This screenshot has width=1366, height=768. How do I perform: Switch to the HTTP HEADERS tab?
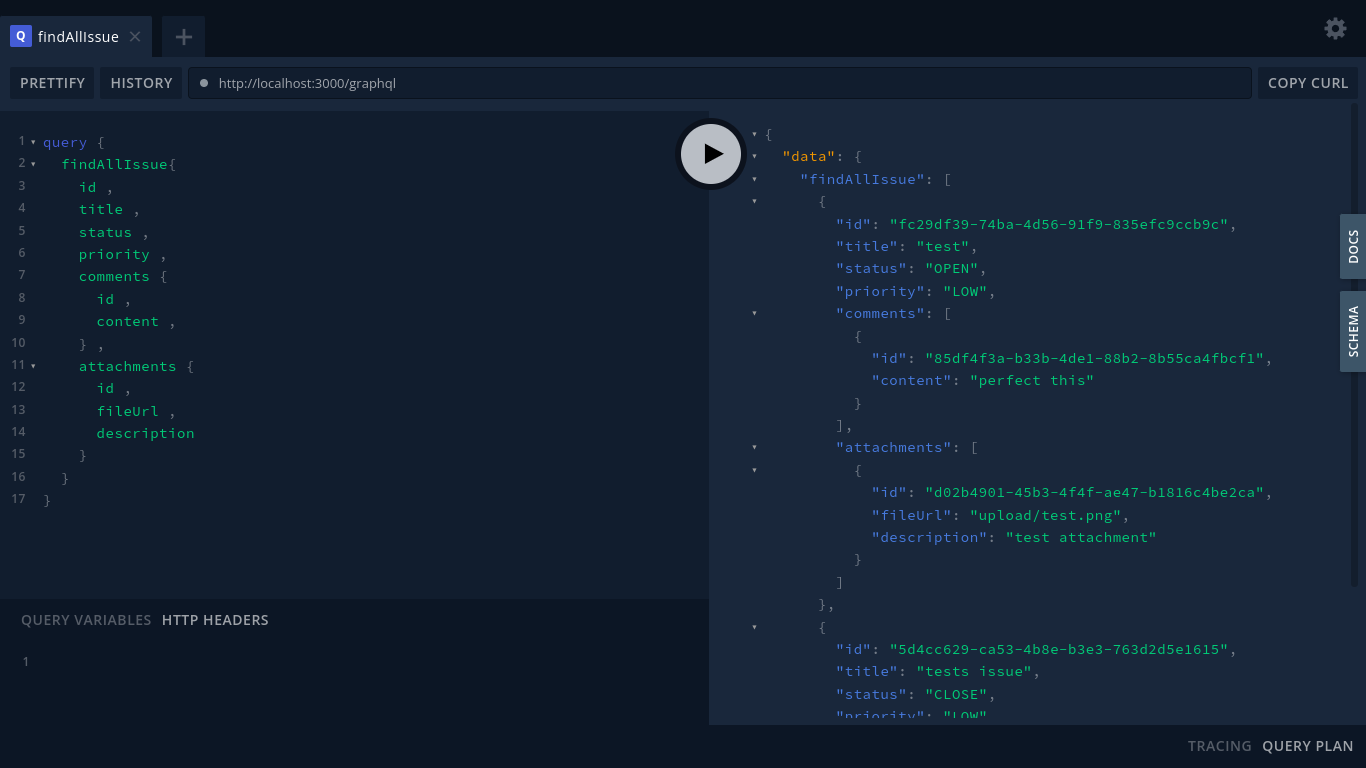[215, 619]
